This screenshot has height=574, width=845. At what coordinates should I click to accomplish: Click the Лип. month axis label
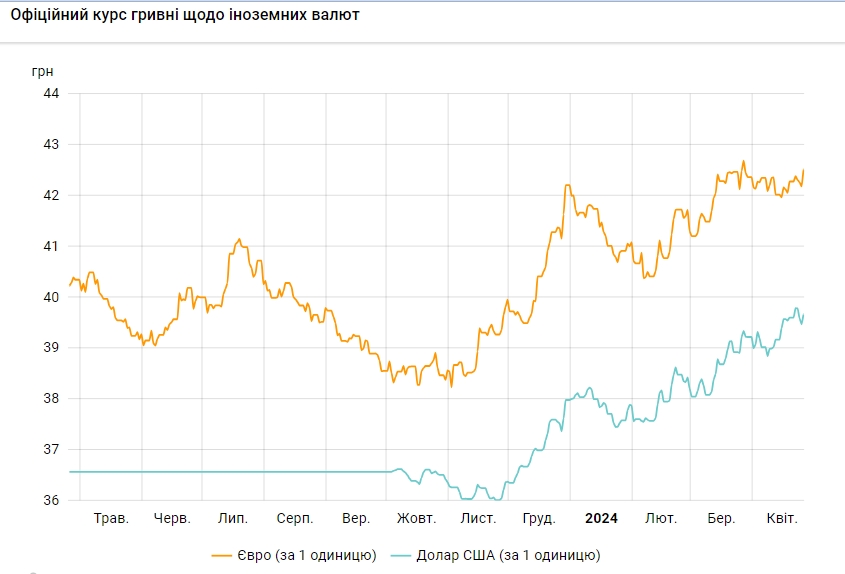(x=233, y=518)
